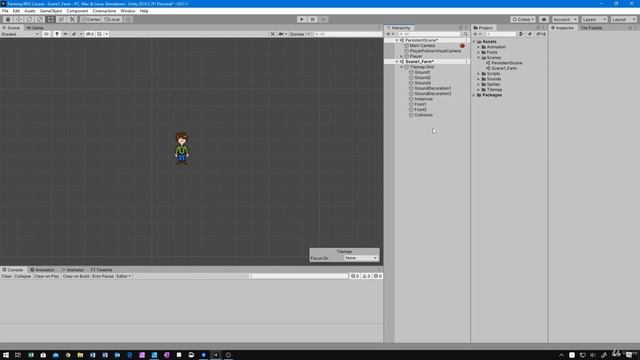640x360 pixels.
Task: Select the Rect tool
Action: [50, 19]
